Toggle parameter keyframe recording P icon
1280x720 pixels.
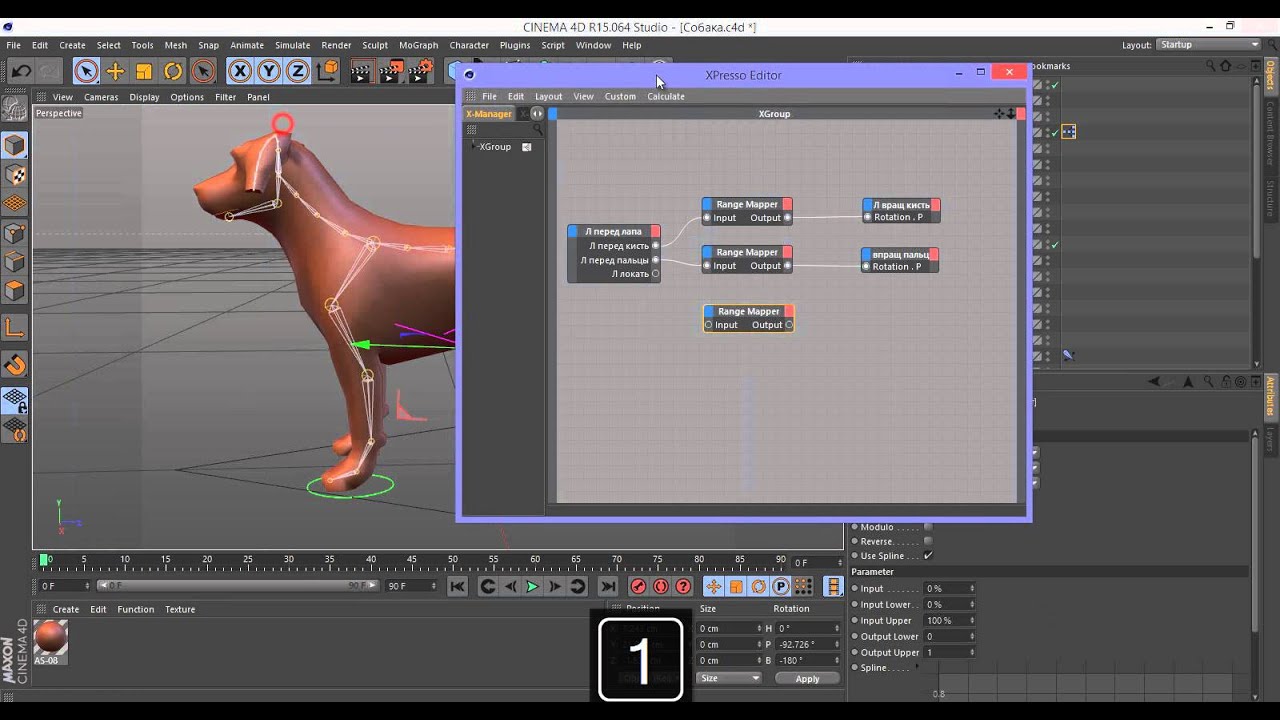[780, 587]
